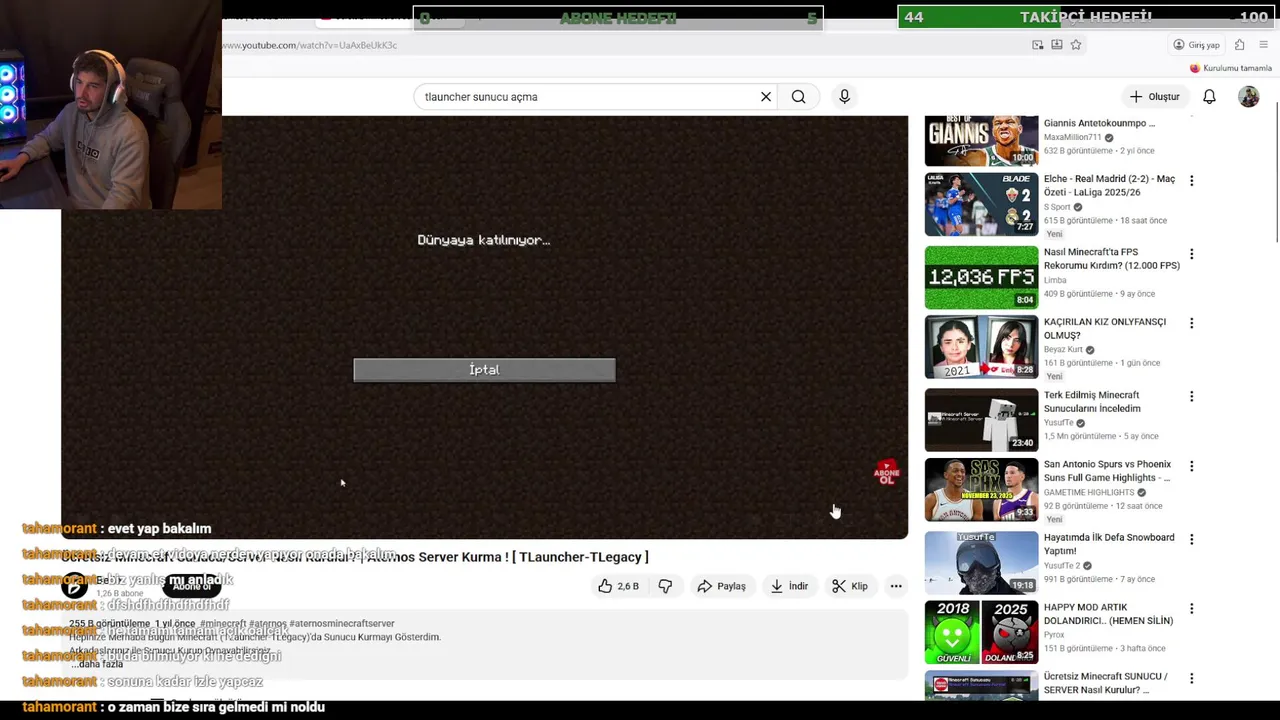Open the title 'Nasıl Minecraft'ta FPS Rekorumu Kırdım?'
The width and height of the screenshot is (1280, 720).
1111,259
